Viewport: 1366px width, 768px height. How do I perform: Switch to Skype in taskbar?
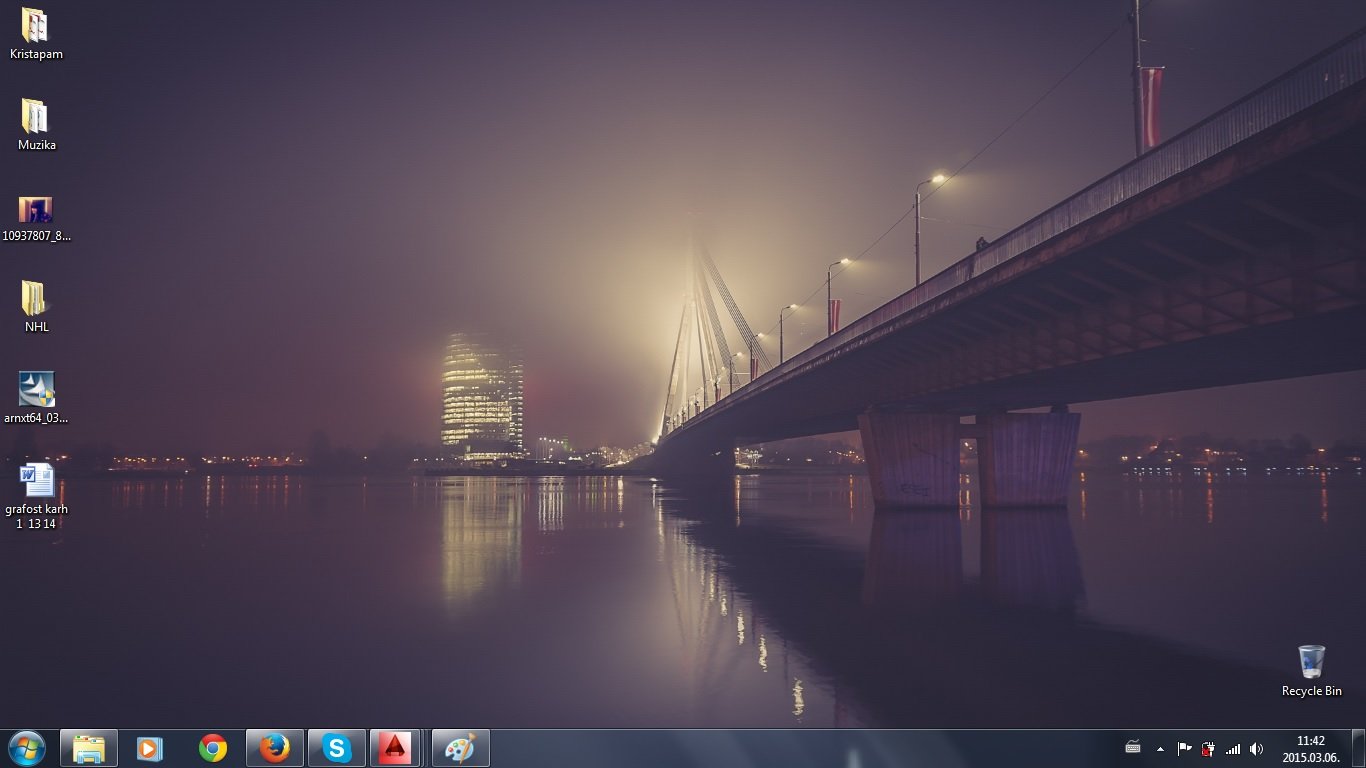[337, 748]
